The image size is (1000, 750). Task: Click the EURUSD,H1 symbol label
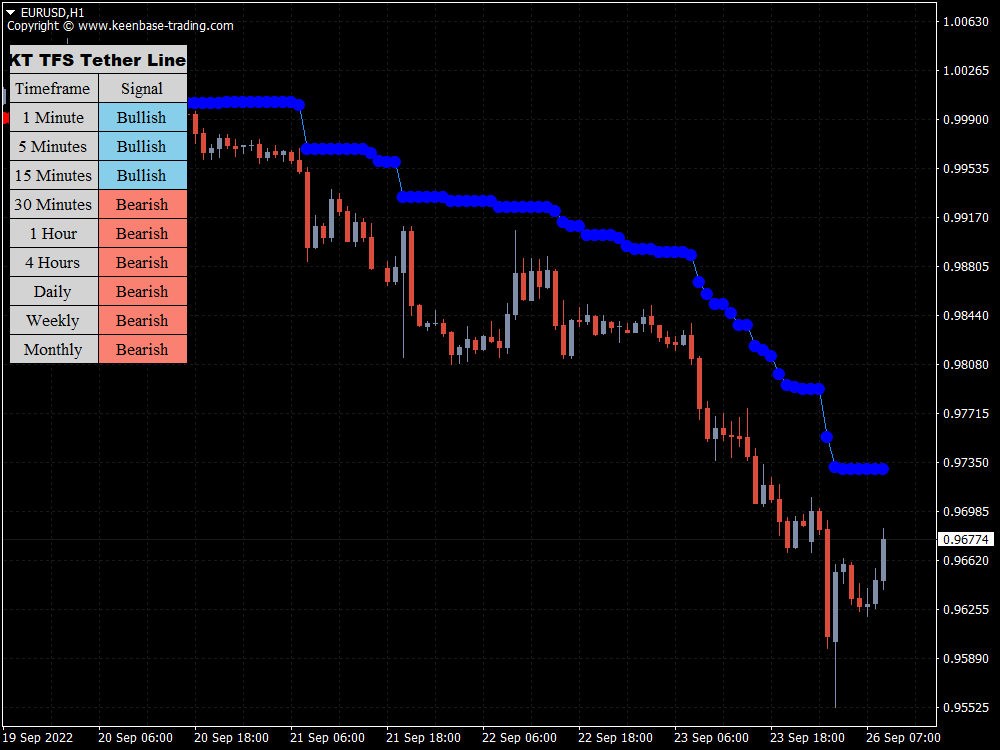pos(52,12)
